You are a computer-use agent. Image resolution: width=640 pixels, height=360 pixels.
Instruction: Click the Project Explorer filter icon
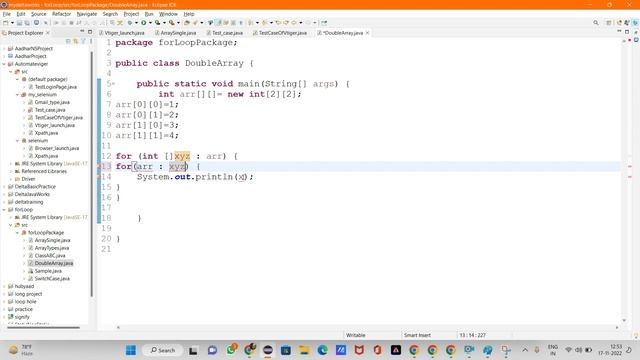click(x=83, y=41)
